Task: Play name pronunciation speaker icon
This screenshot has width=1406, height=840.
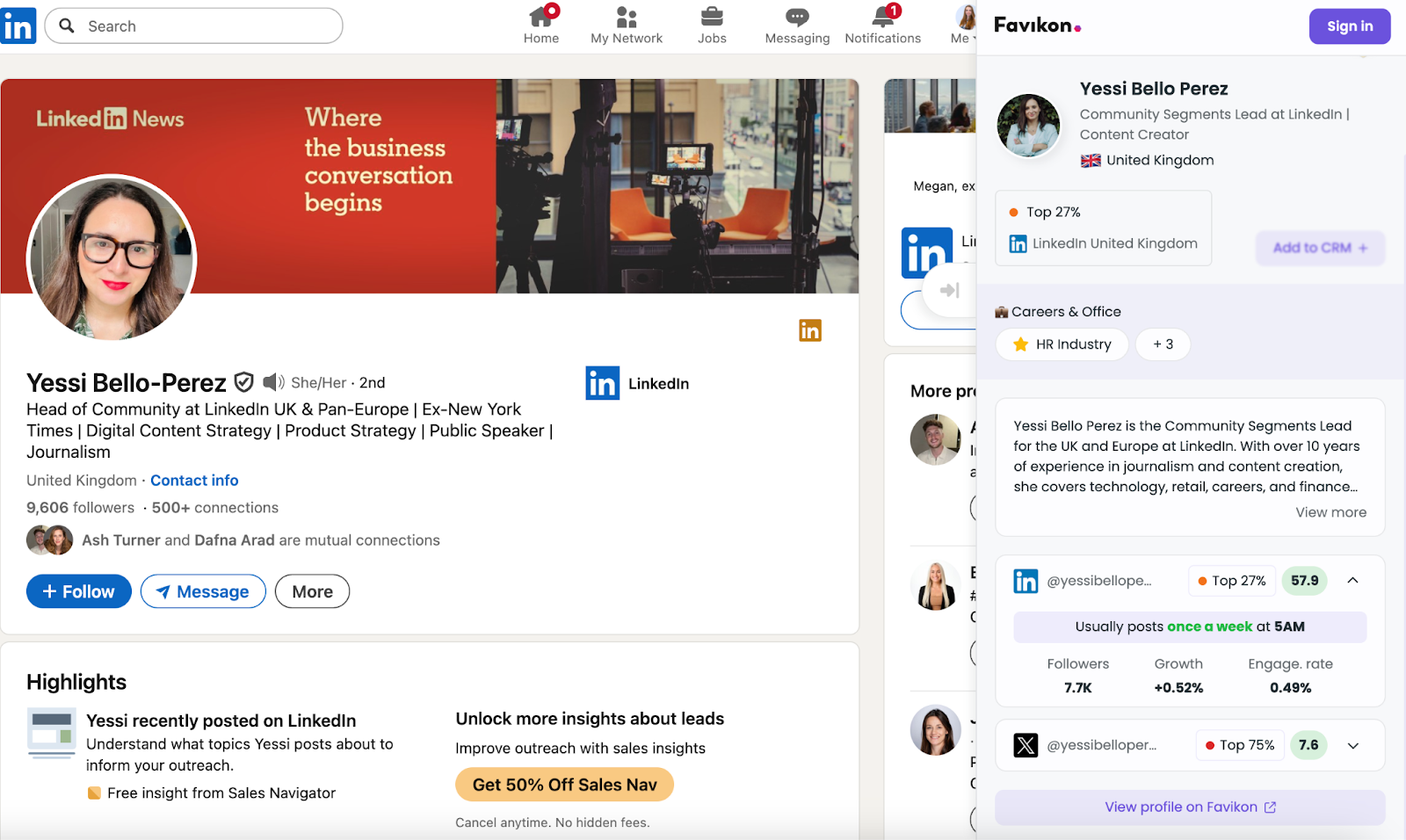Action: pyautogui.click(x=273, y=381)
